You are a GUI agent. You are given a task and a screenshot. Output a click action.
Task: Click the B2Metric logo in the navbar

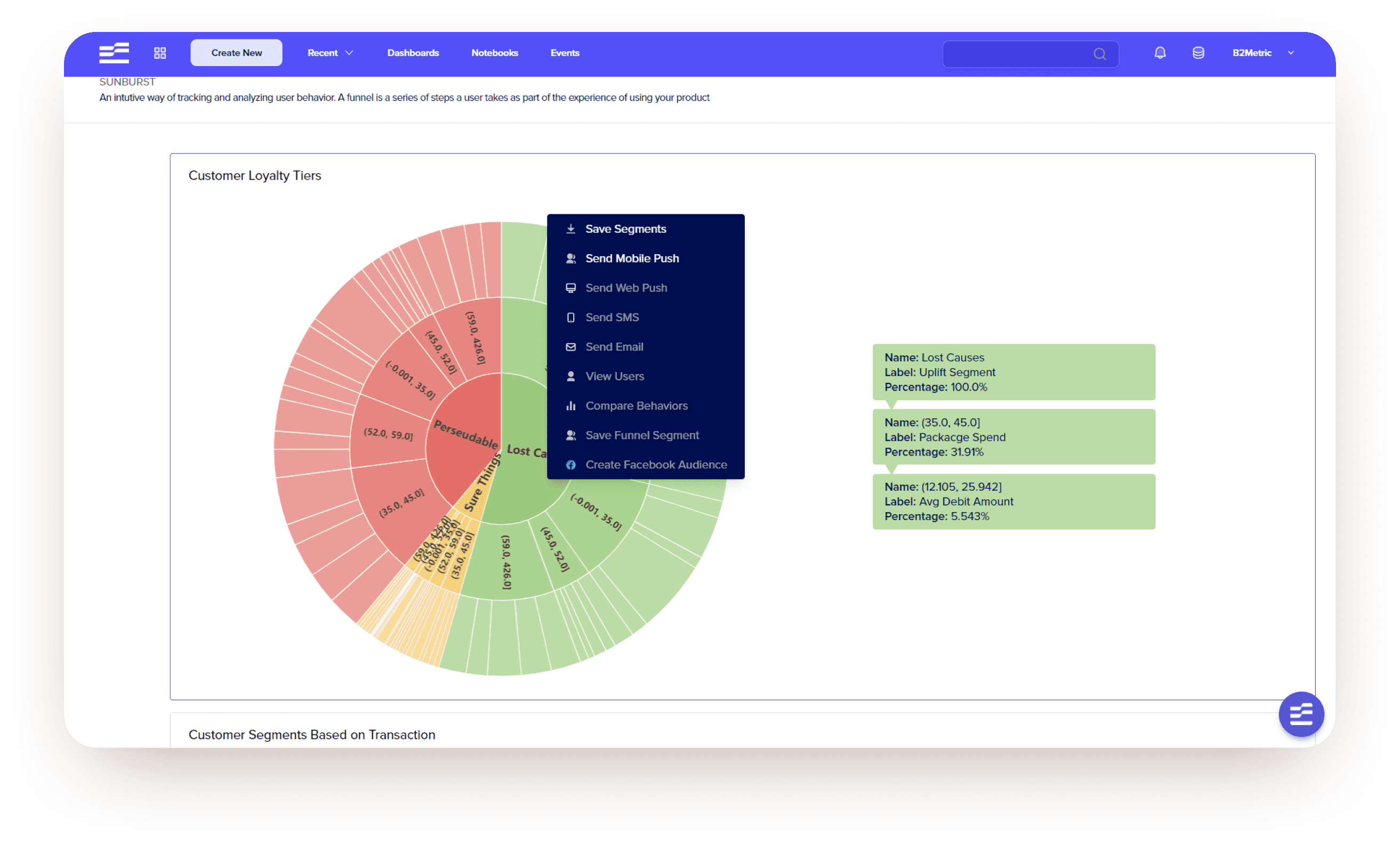(114, 53)
